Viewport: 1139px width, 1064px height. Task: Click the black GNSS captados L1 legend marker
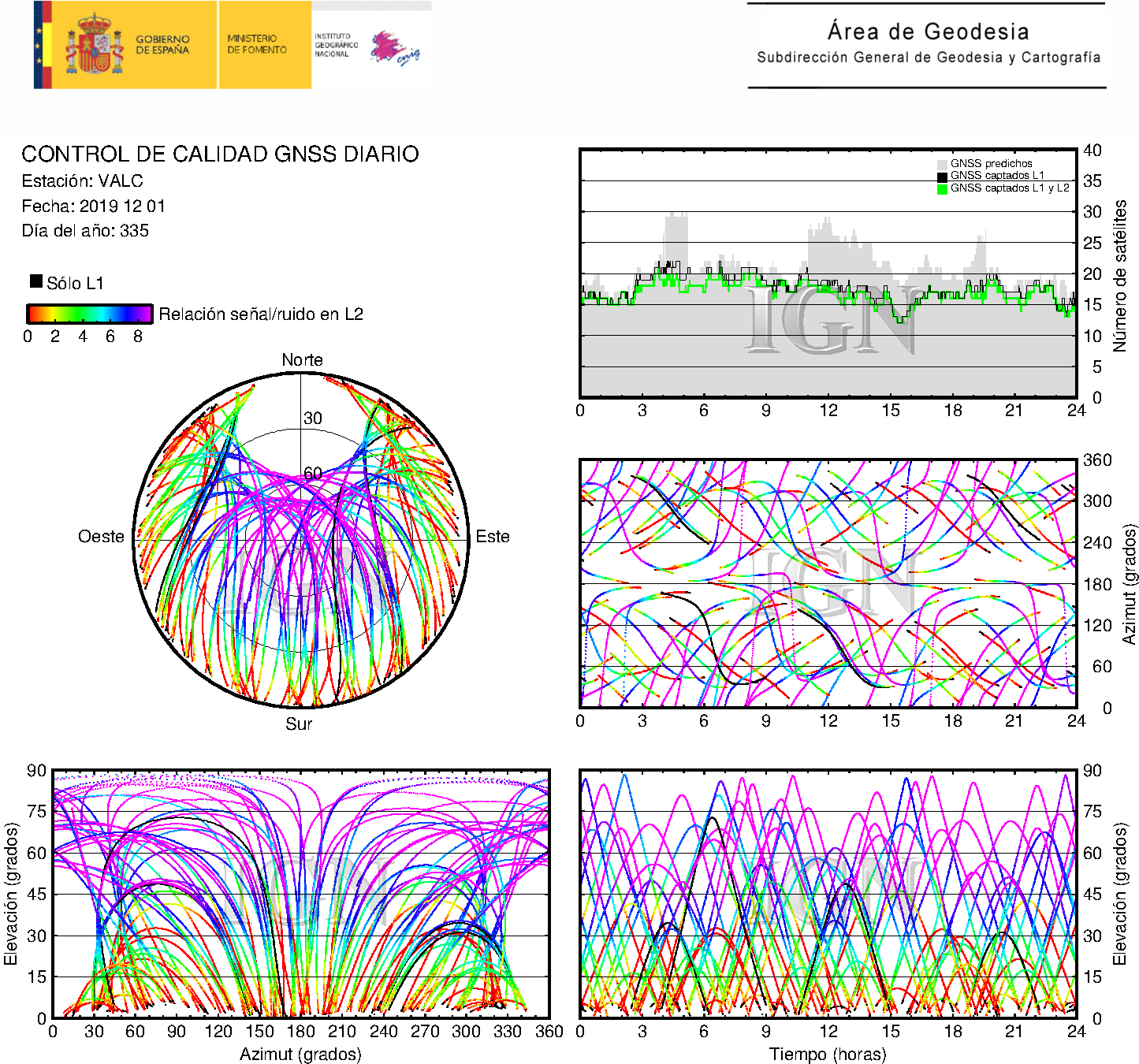tap(942, 177)
